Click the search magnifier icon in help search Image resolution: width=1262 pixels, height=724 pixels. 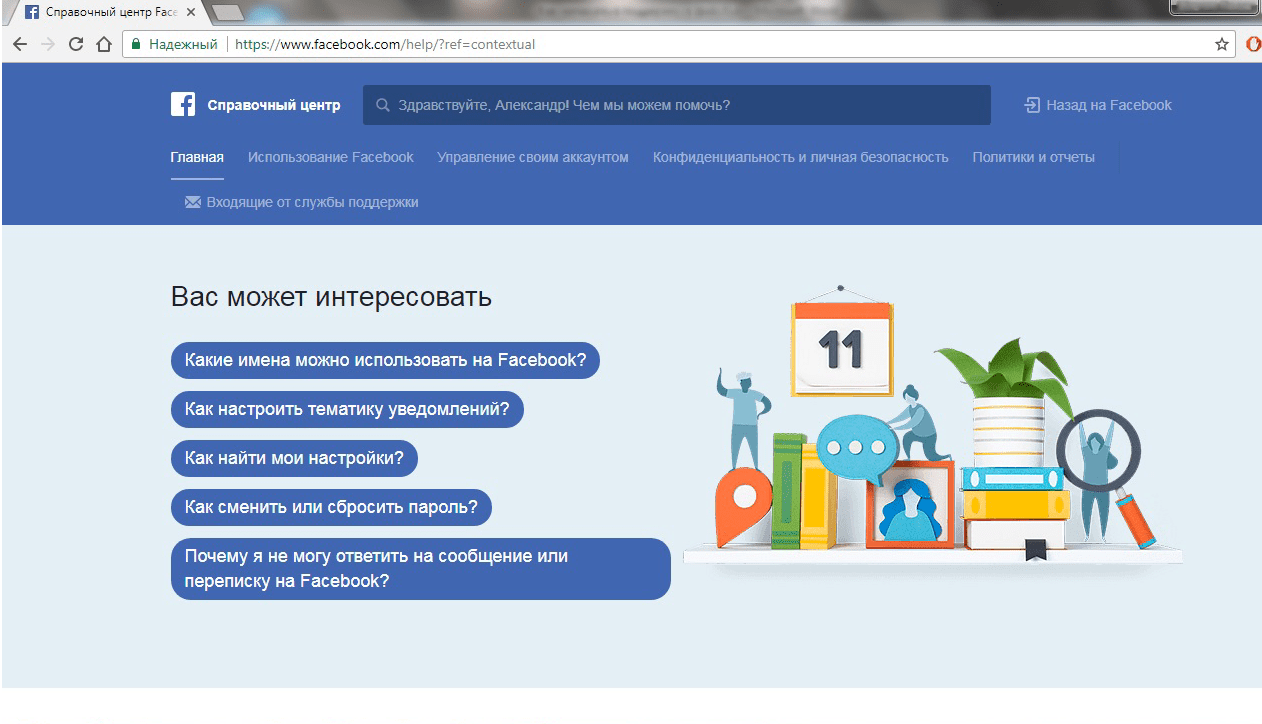[382, 105]
